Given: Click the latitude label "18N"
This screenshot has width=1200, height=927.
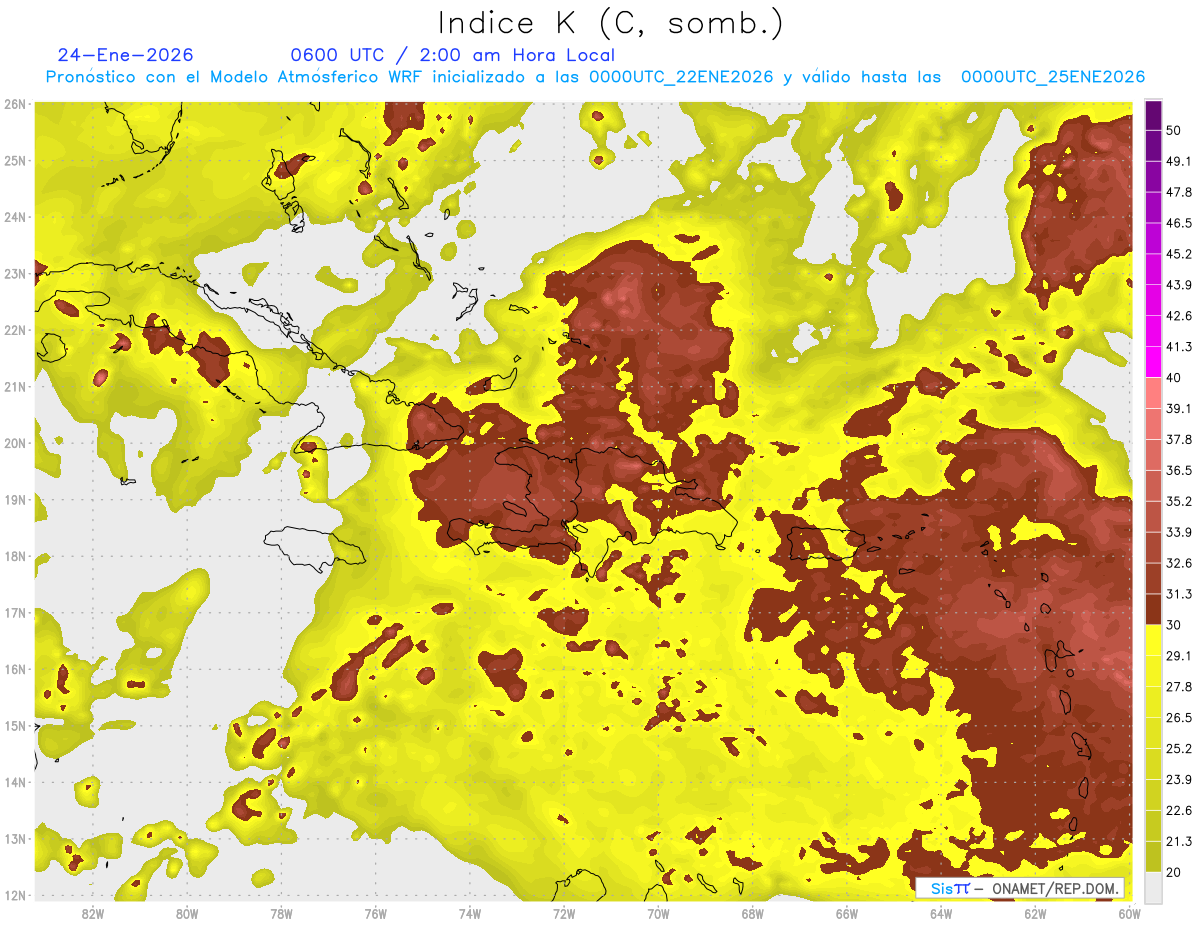Looking at the screenshot, I should tap(15, 556).
